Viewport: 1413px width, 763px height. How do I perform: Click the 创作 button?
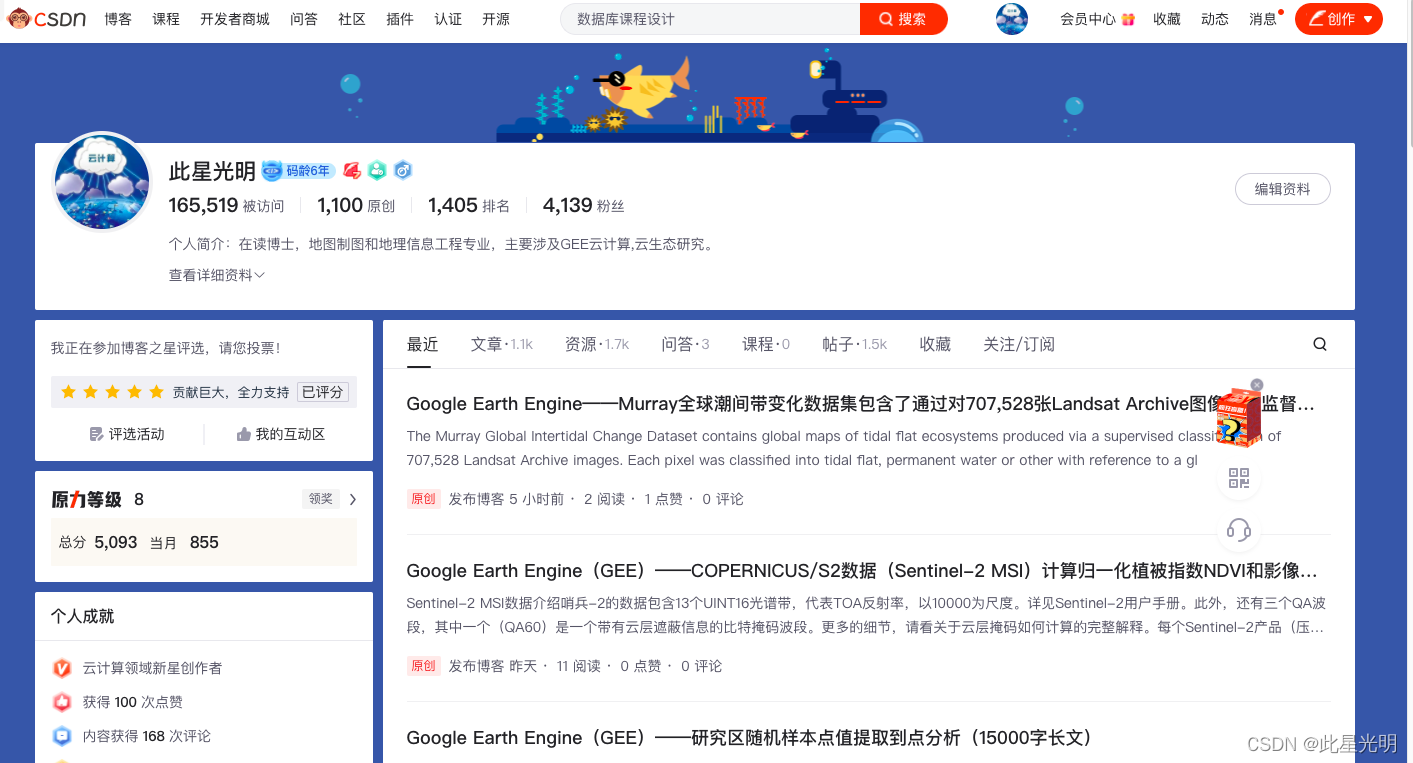tap(1339, 19)
